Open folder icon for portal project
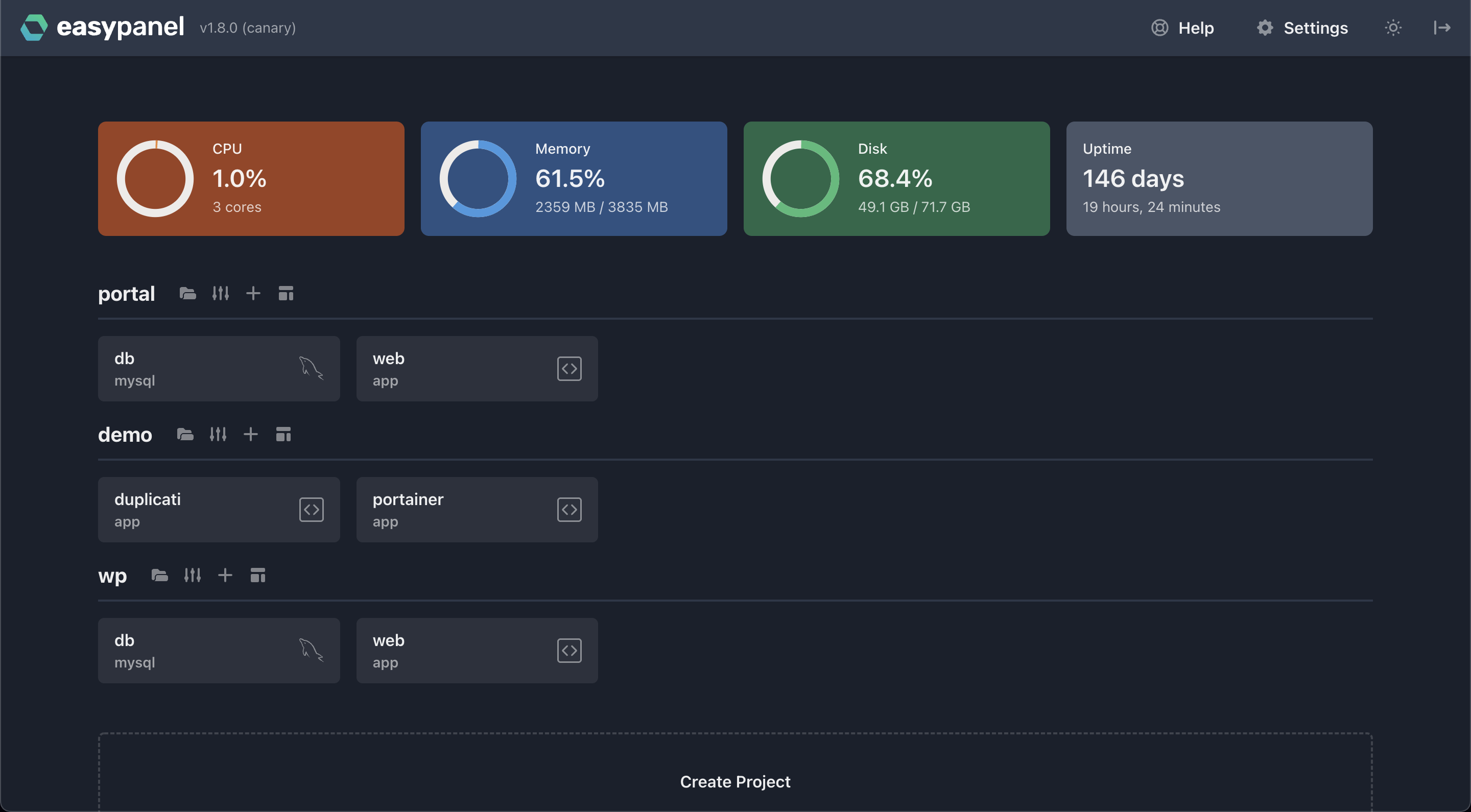The image size is (1471, 812). (x=187, y=294)
